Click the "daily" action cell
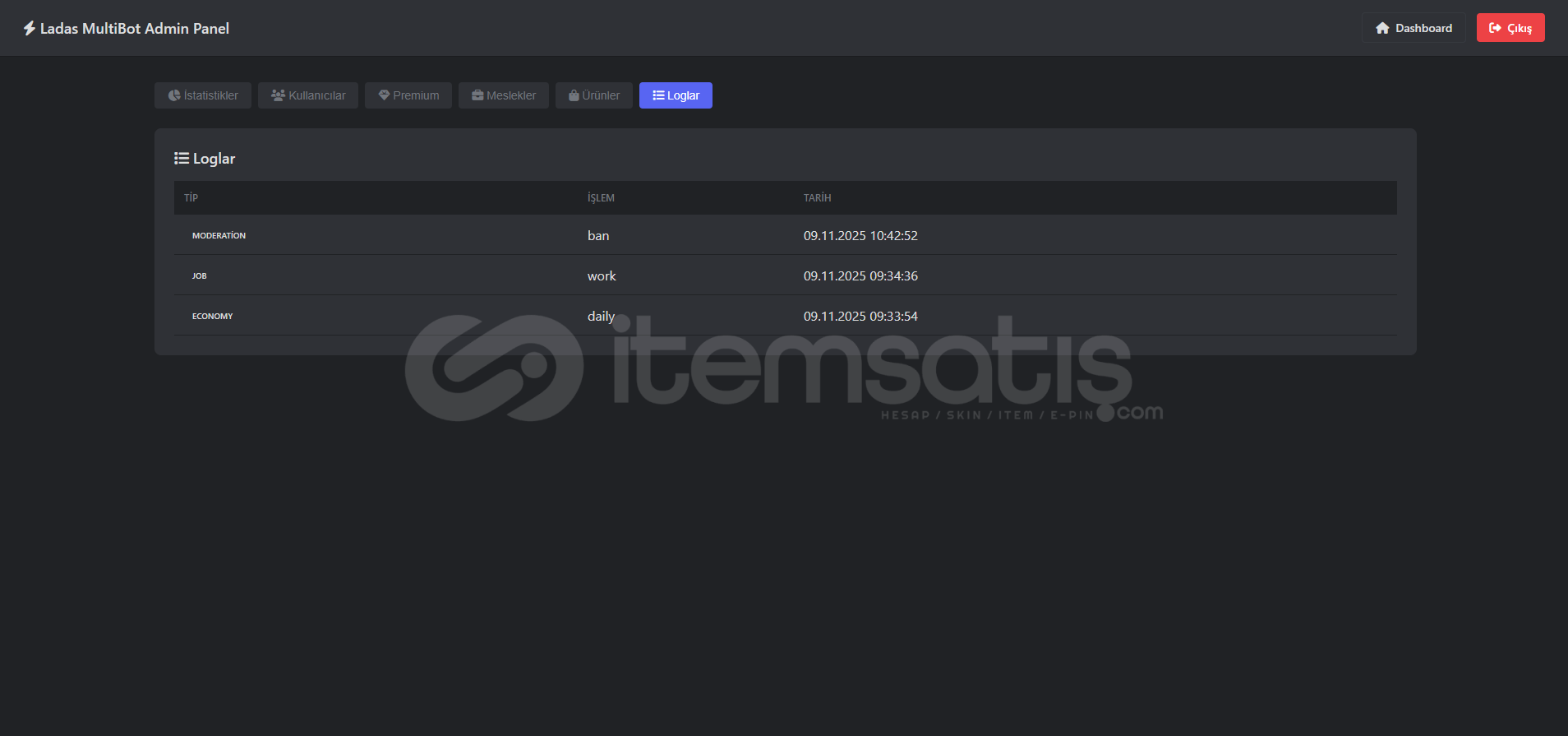 tap(601, 317)
